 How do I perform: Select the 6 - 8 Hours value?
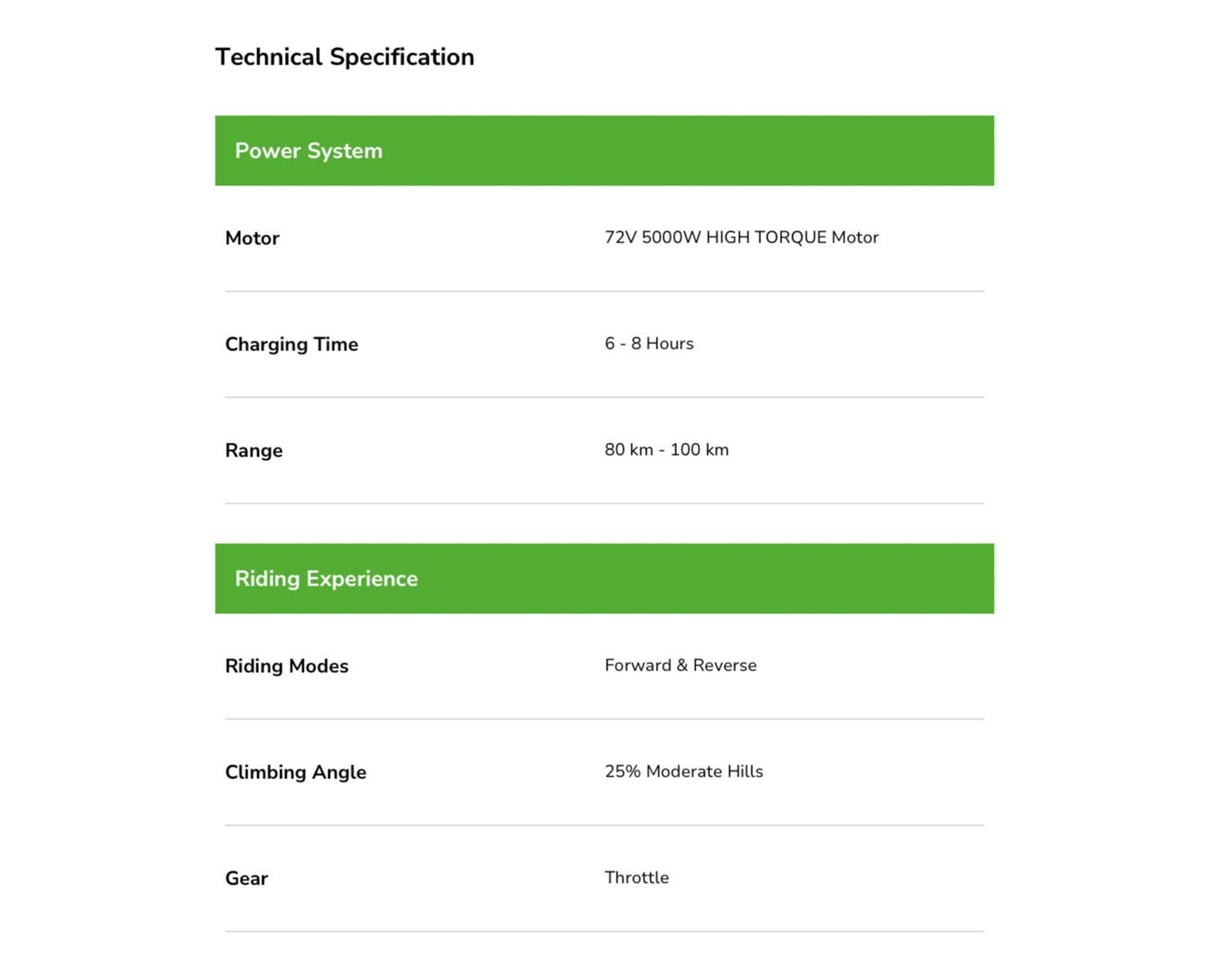pyautogui.click(x=649, y=344)
